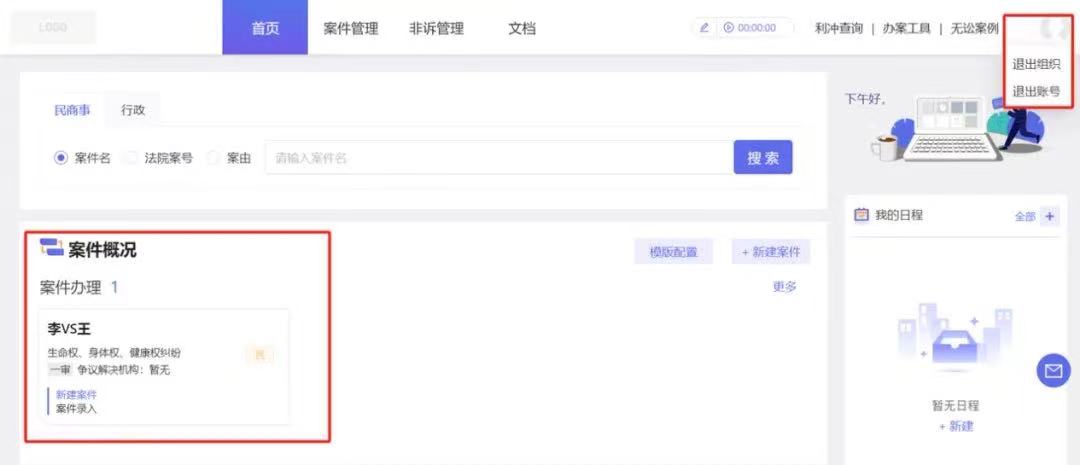Select the 案件名 radio button
This screenshot has height=465, width=1080.
pyautogui.click(x=61, y=158)
